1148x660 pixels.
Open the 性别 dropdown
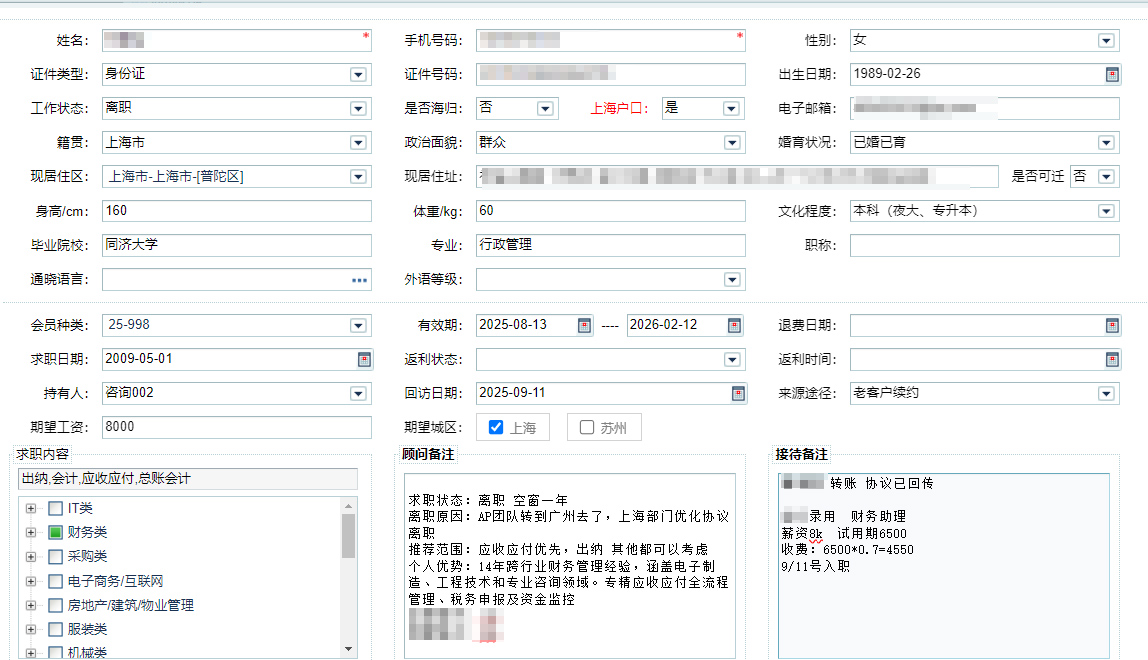click(1106, 41)
